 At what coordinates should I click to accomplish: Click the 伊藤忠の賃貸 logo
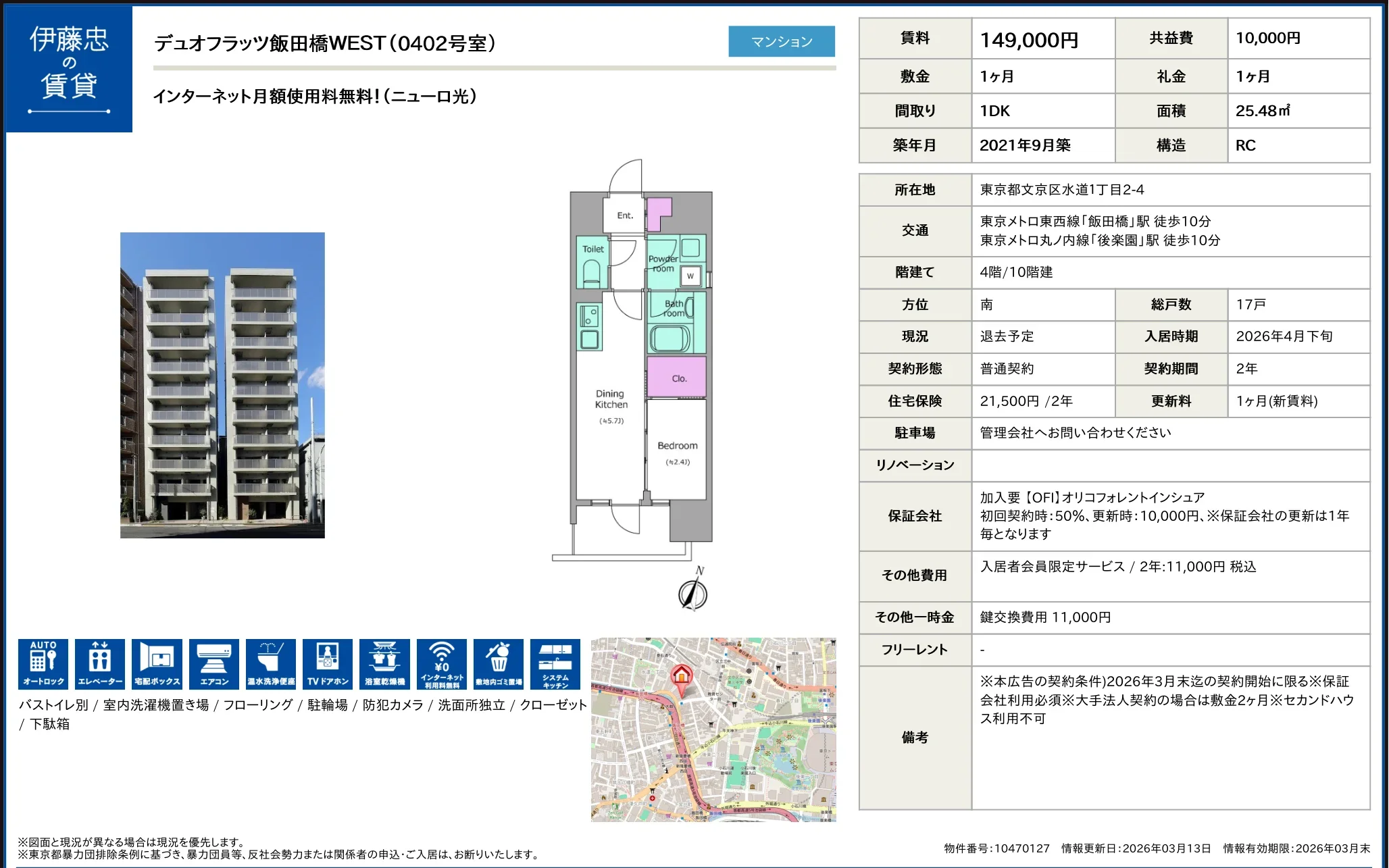coord(69,68)
